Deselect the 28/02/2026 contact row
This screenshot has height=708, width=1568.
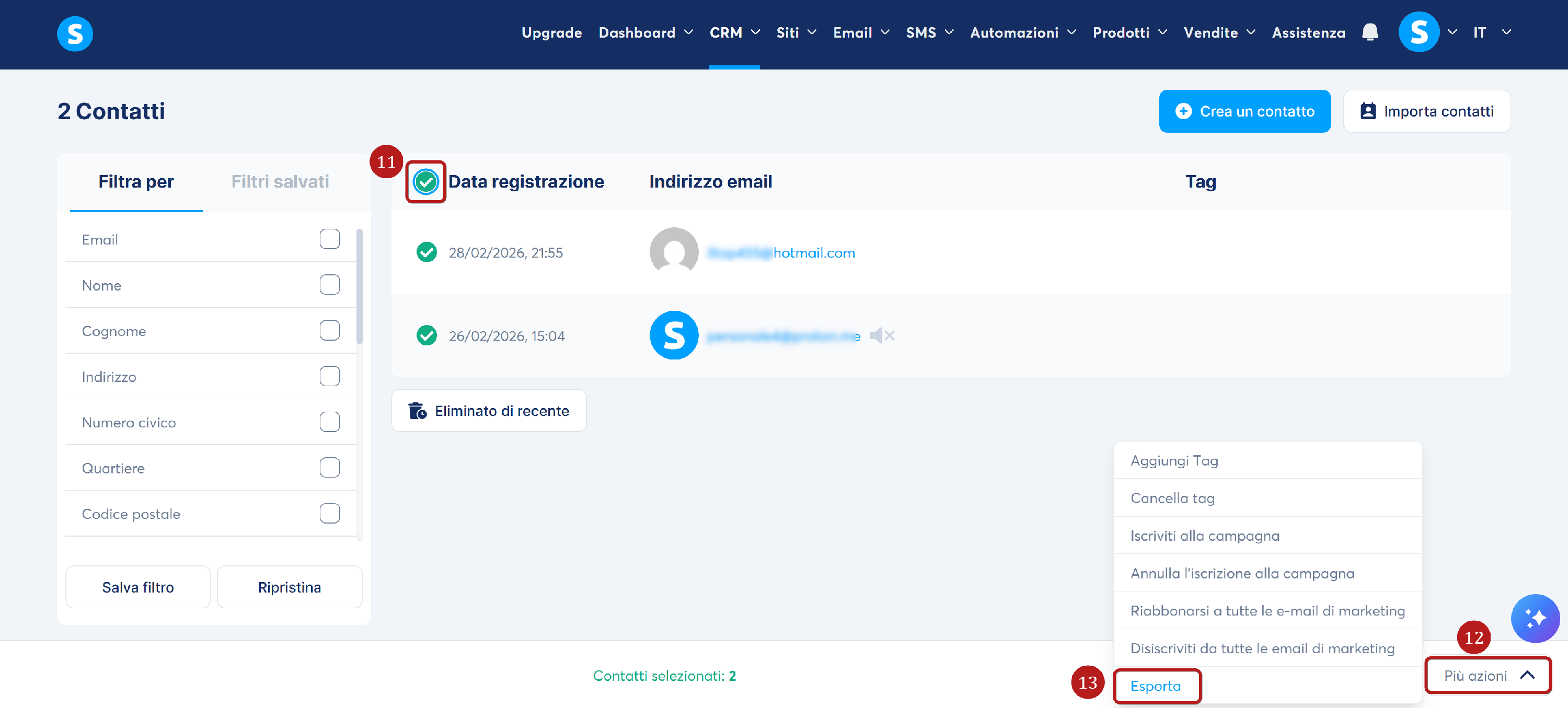(x=426, y=252)
